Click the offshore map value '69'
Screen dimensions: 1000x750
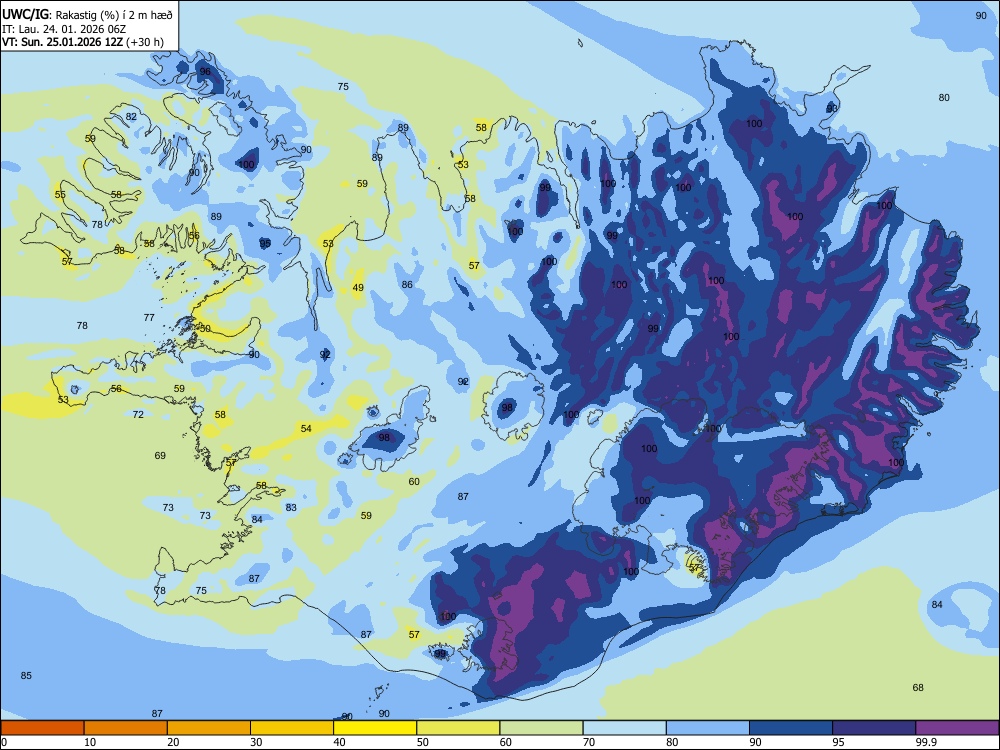[160, 455]
